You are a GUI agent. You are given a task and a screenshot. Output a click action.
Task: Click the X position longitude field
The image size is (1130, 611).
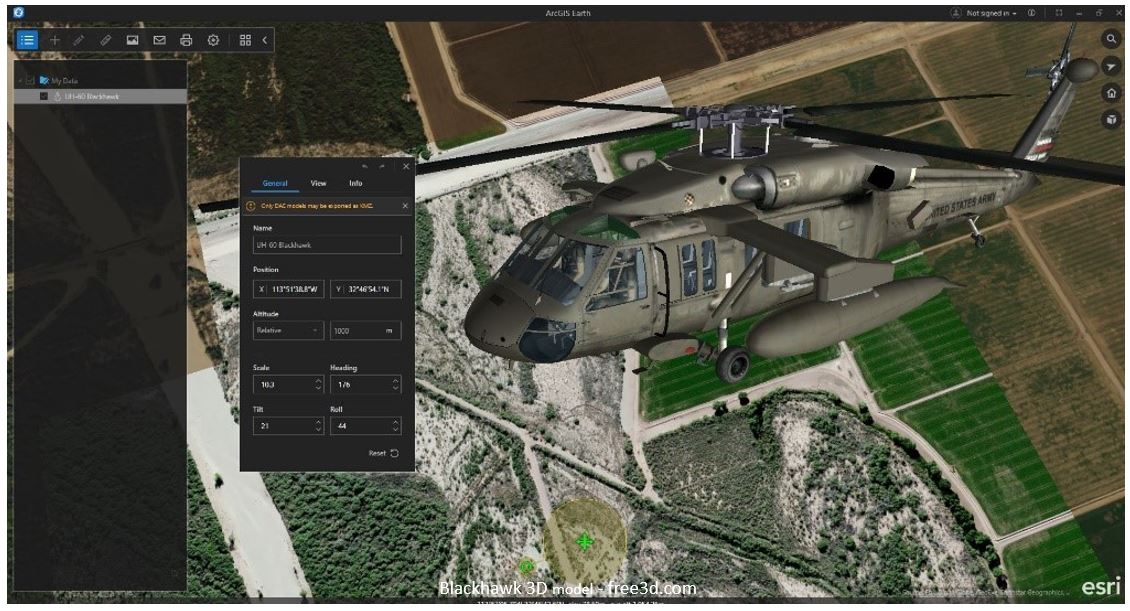[x=288, y=289]
